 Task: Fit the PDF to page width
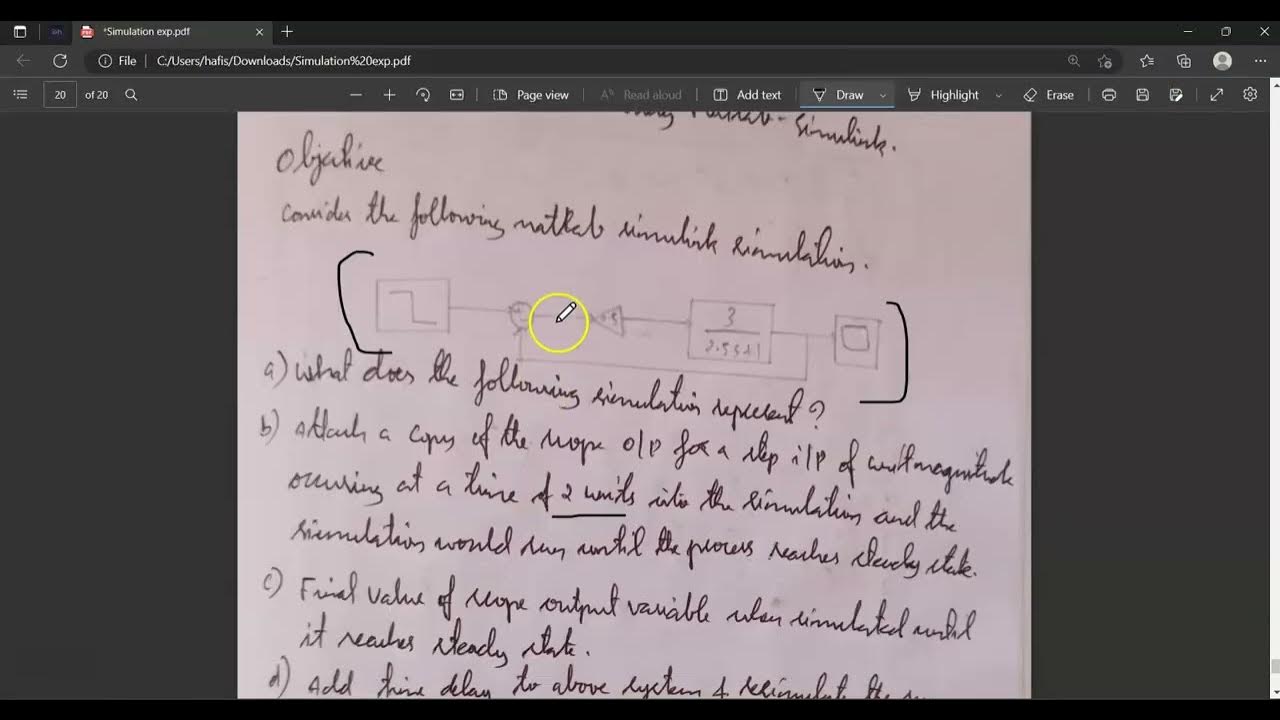[x=457, y=95]
